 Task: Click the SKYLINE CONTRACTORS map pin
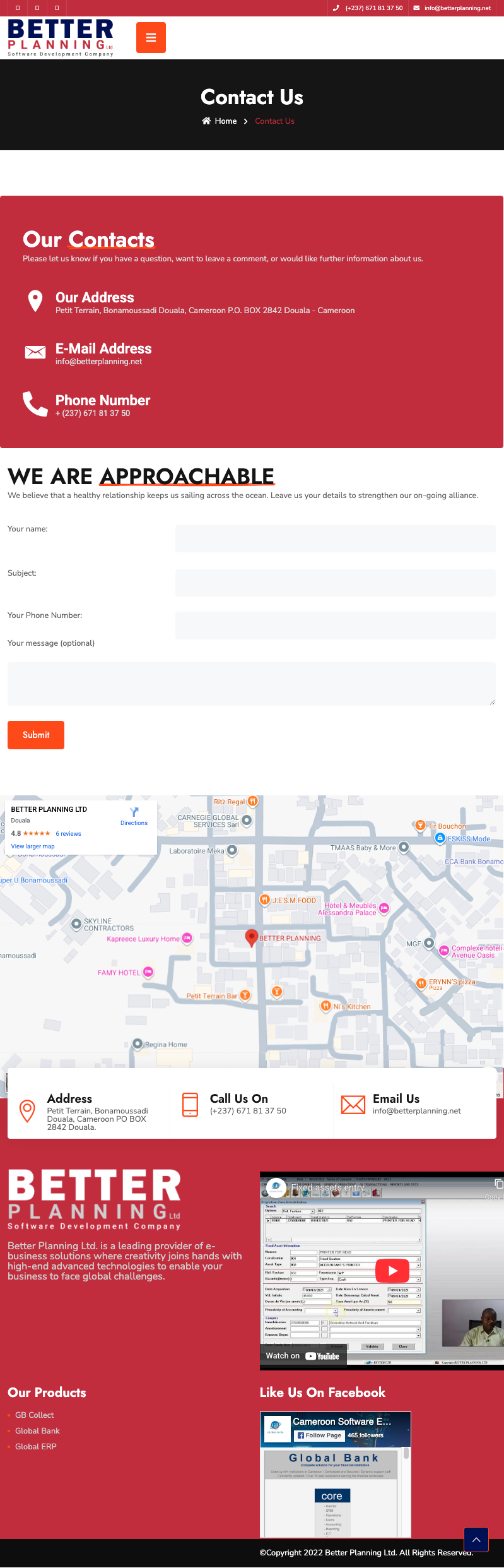[77, 924]
